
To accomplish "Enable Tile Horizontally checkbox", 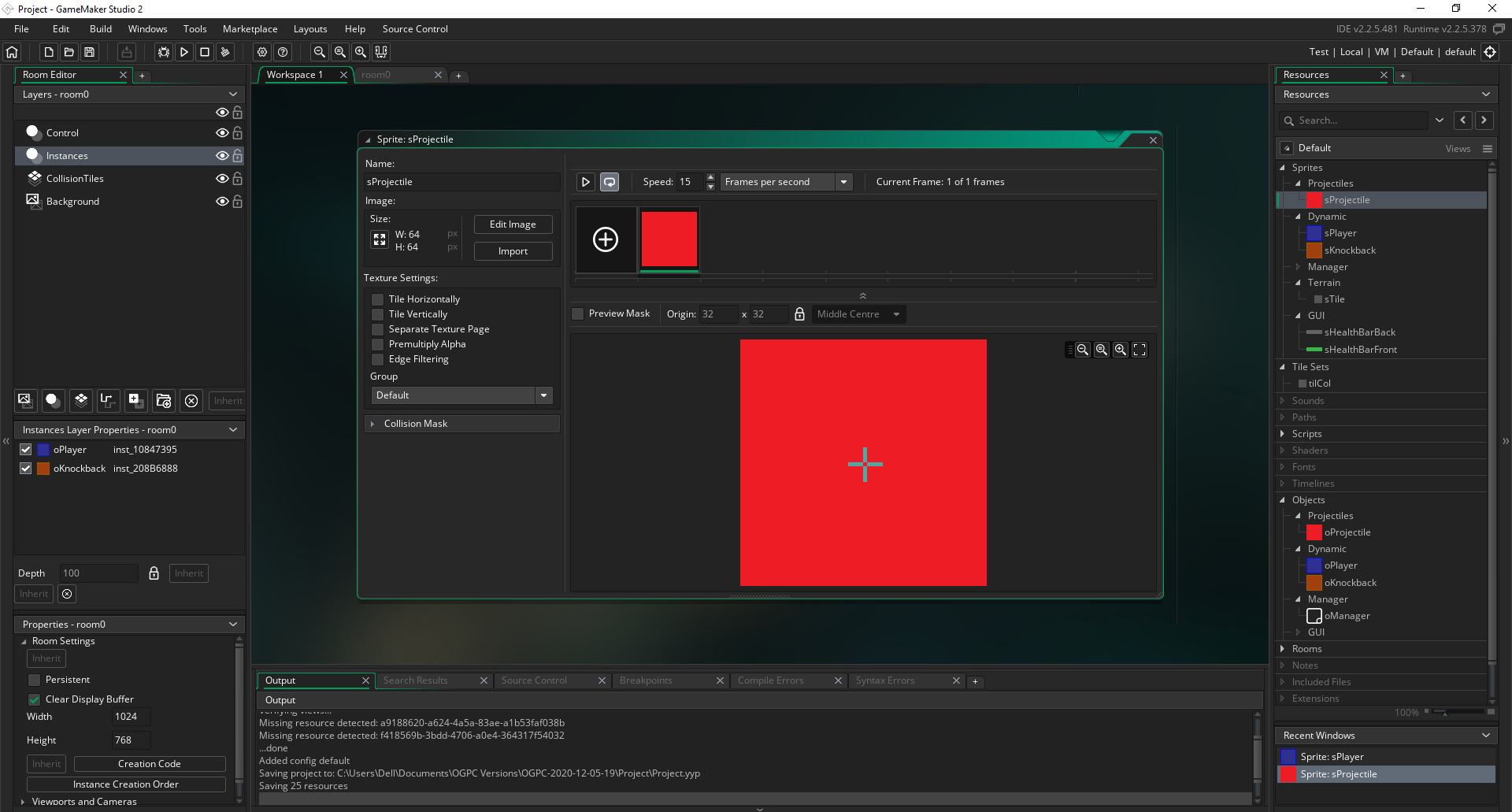I will pos(378,299).
